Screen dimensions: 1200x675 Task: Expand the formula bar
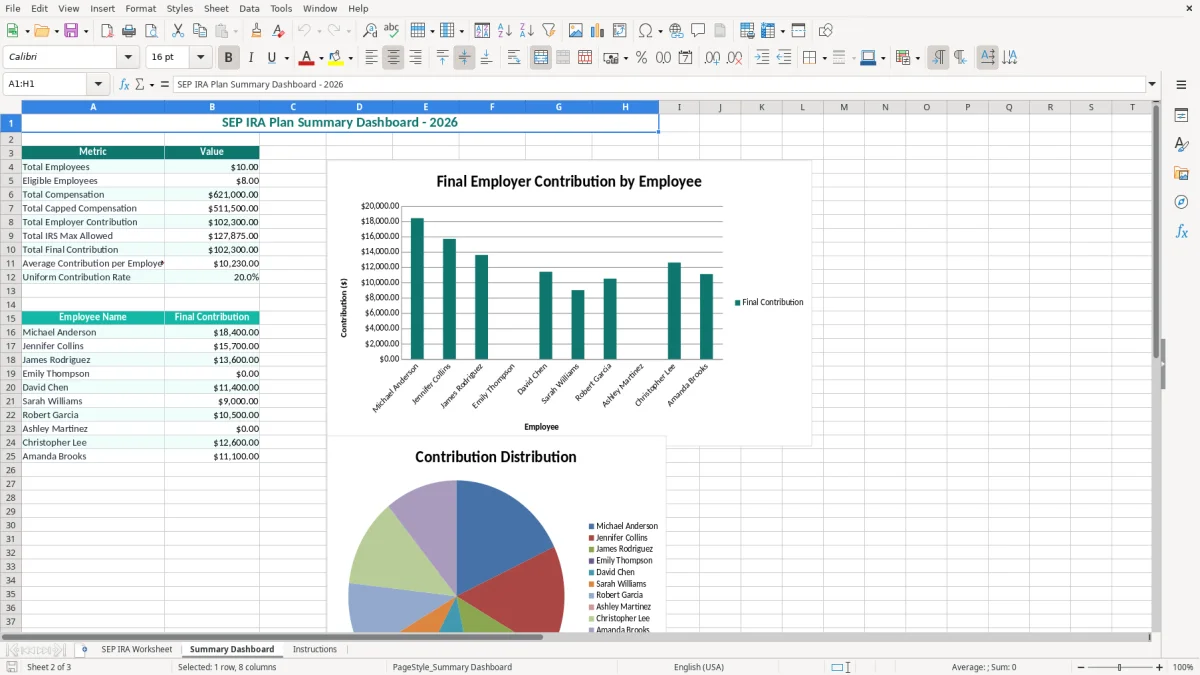[x=1152, y=85]
